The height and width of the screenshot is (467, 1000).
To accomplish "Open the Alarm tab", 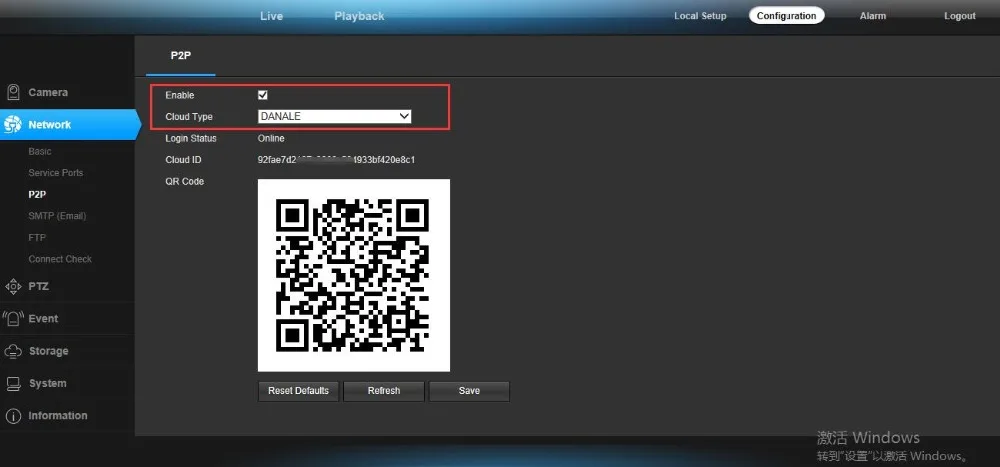I will (872, 16).
